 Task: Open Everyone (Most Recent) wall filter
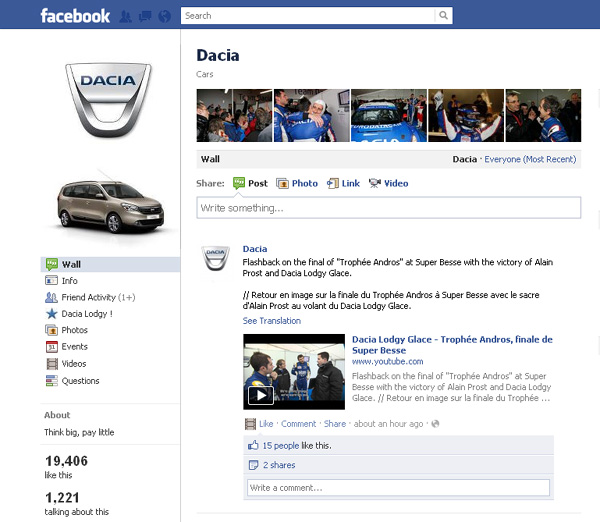[x=530, y=159]
